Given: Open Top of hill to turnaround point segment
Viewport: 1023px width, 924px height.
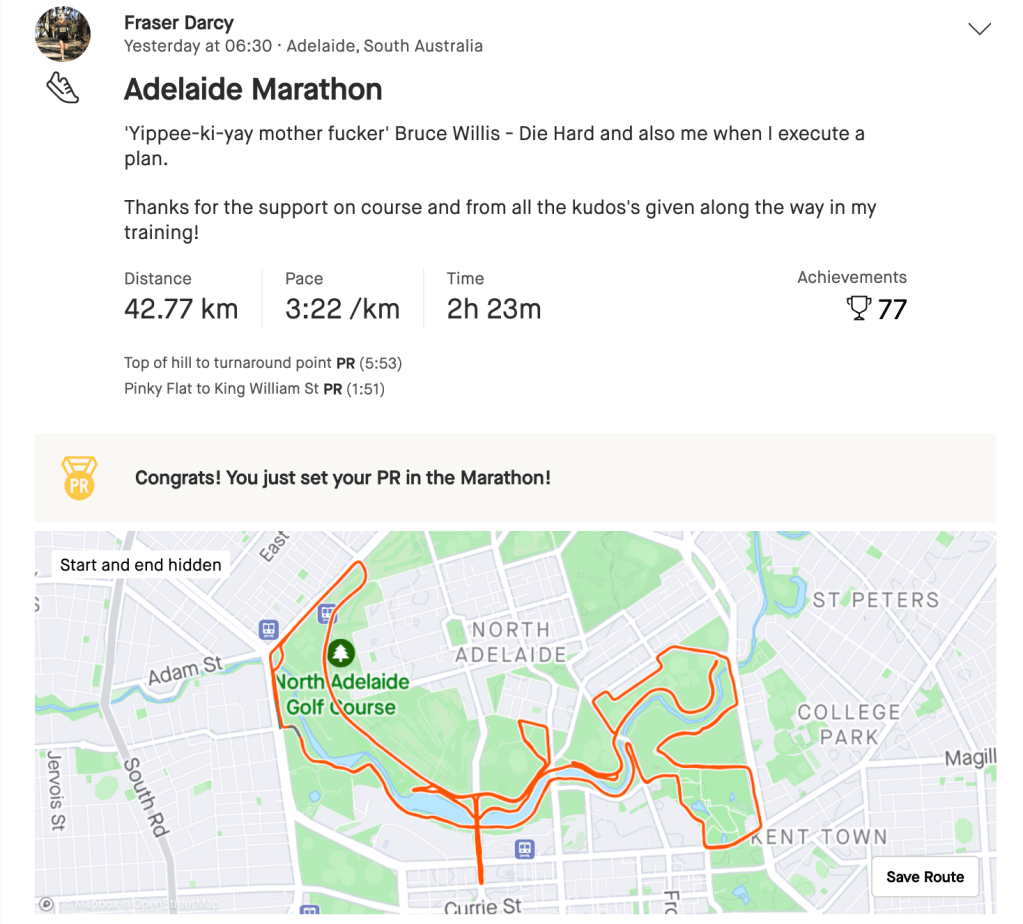Looking at the screenshot, I should coord(227,363).
